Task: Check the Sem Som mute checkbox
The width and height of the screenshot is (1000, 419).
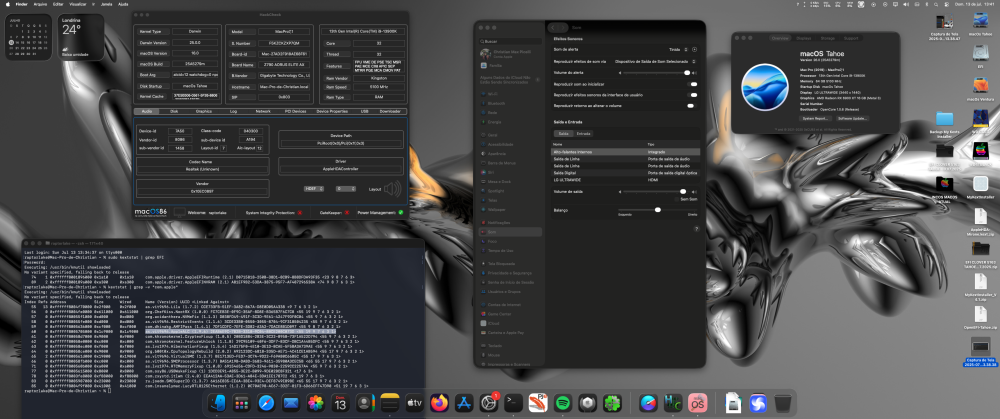Action: point(678,199)
